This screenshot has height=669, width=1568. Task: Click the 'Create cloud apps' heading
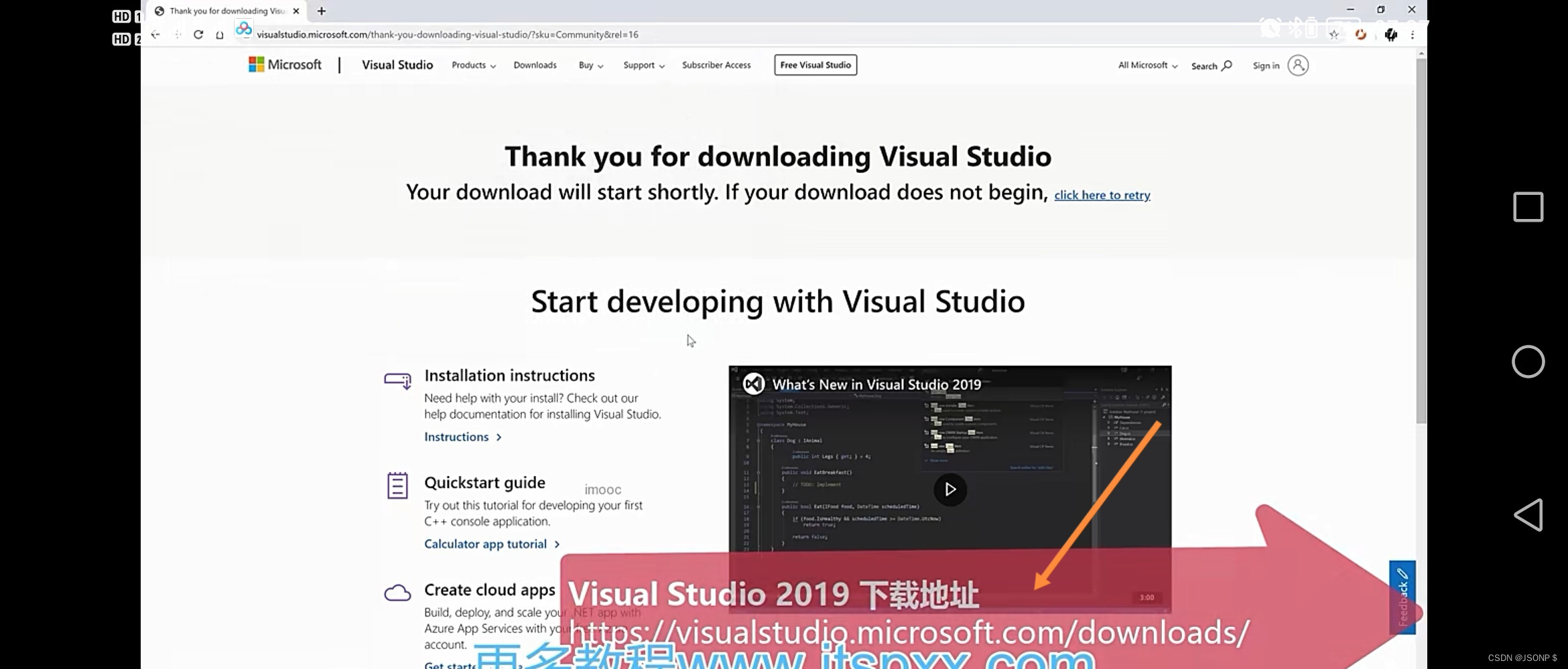(490, 590)
